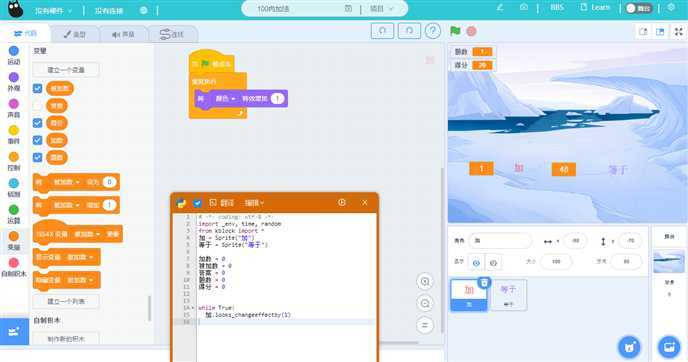Open the hardware selection dropdown in the header
This screenshot has width=688, height=362.
(54, 11)
